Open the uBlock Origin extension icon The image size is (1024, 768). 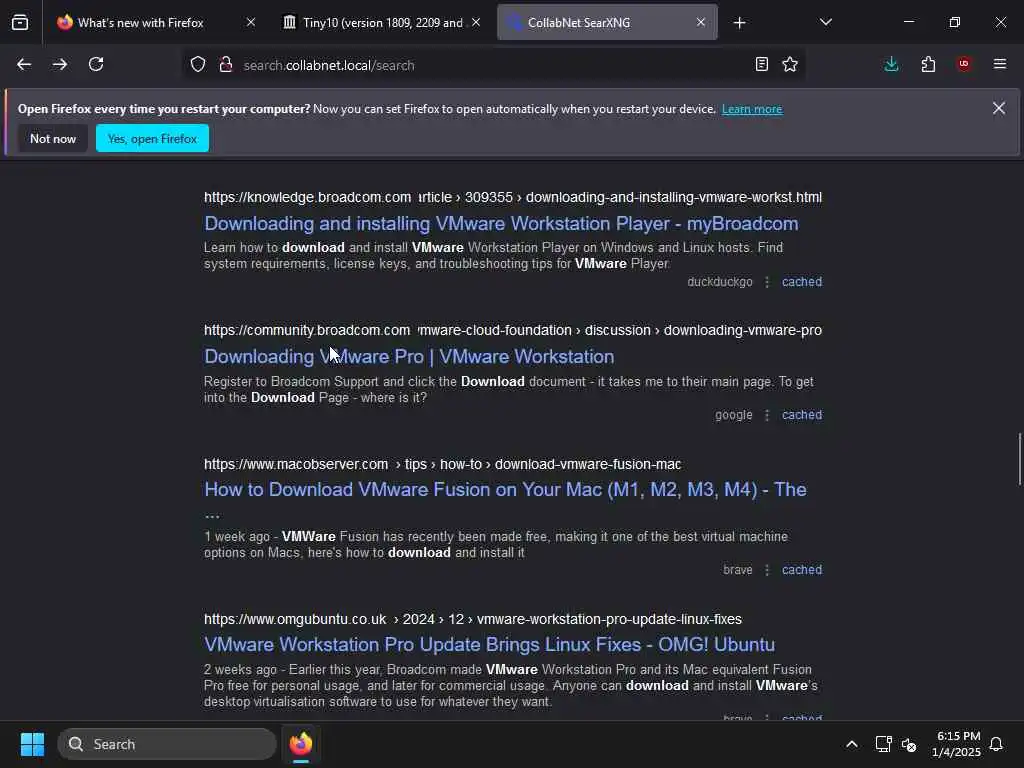click(x=964, y=64)
